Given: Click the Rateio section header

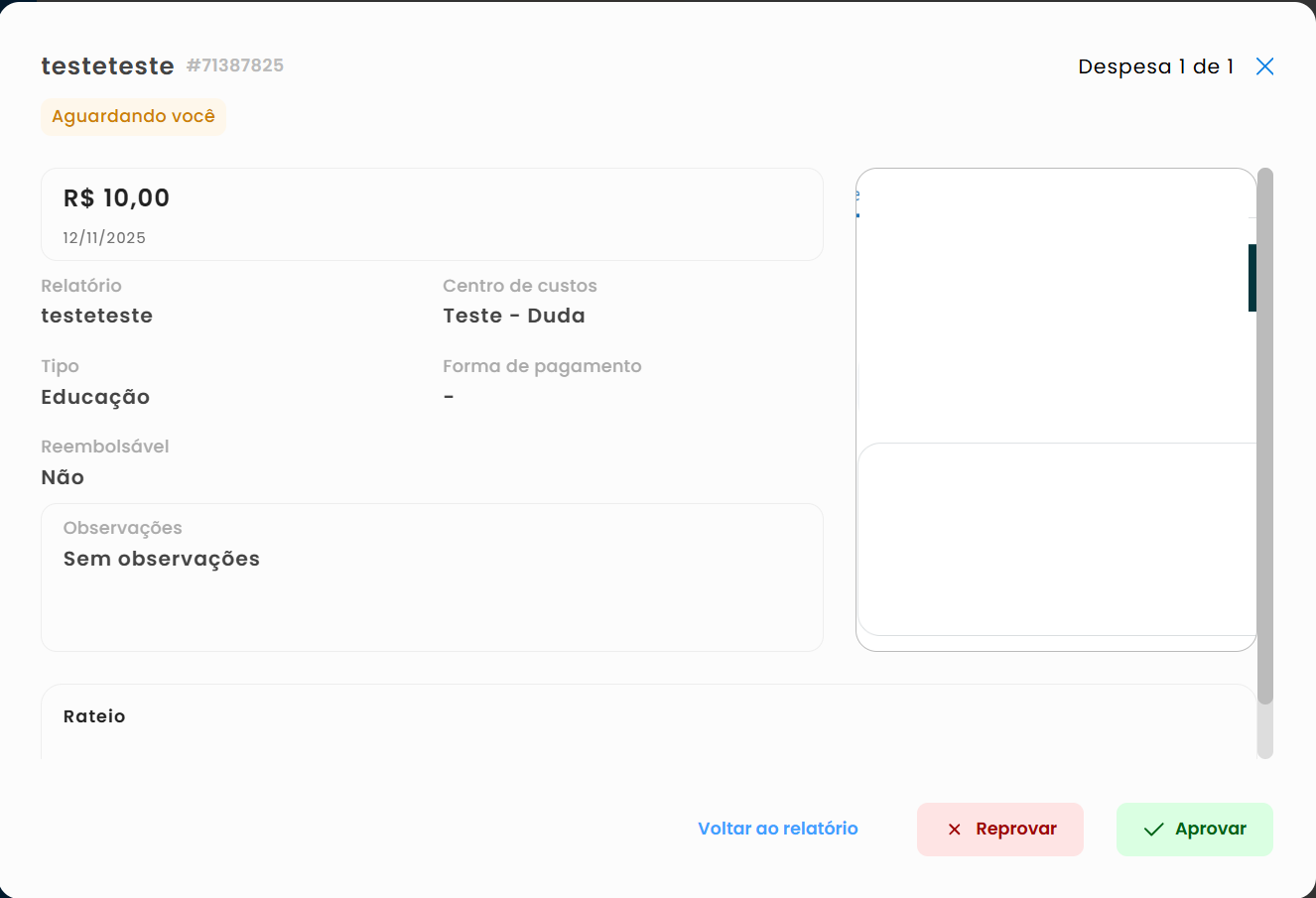Looking at the screenshot, I should point(94,716).
